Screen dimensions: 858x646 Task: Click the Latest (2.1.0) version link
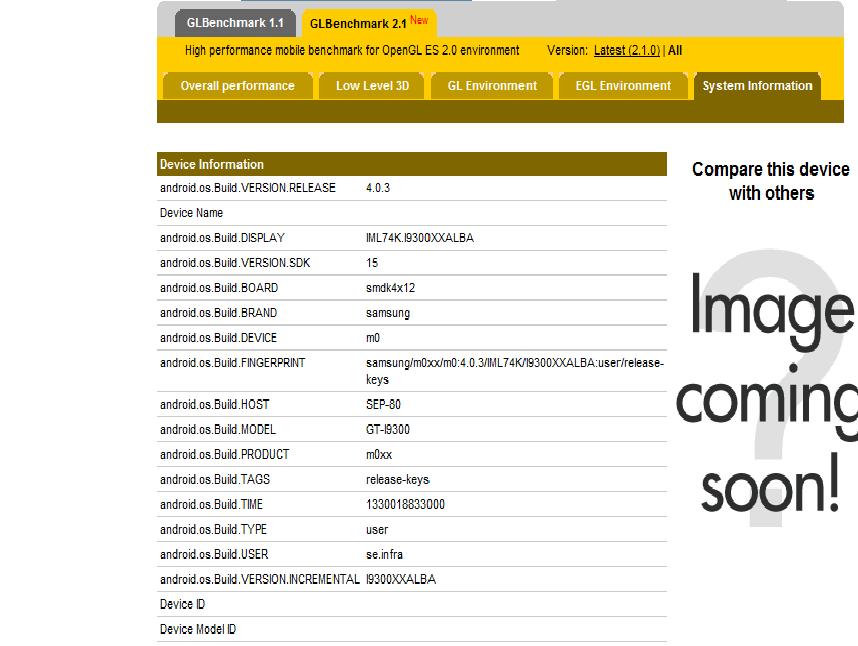(627, 50)
